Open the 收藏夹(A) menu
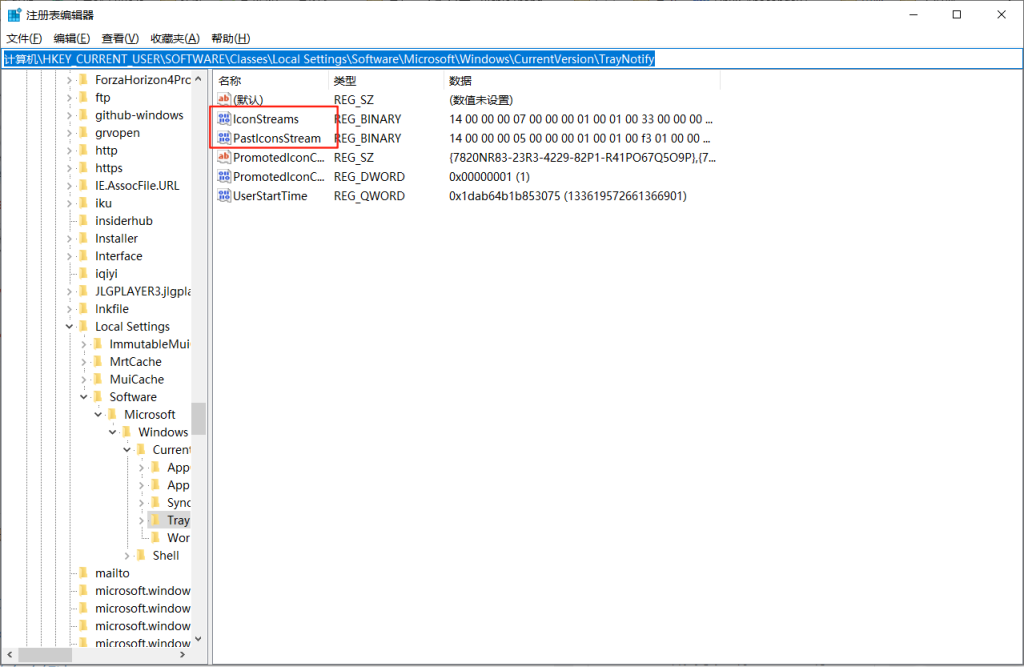The width and height of the screenshot is (1024, 667). 174,38
